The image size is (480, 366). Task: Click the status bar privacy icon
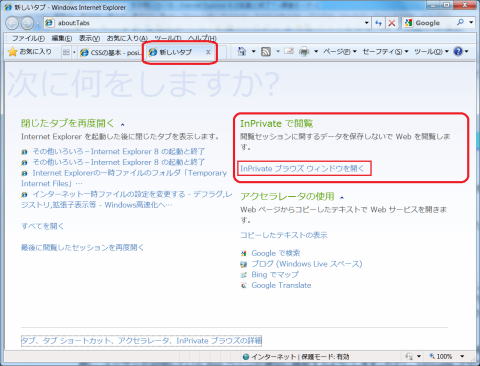[409, 356]
